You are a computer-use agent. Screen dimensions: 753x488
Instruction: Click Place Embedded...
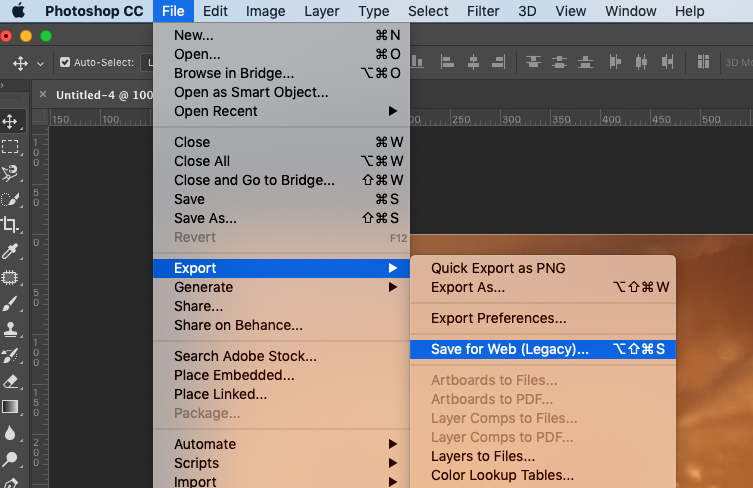tap(282, 375)
